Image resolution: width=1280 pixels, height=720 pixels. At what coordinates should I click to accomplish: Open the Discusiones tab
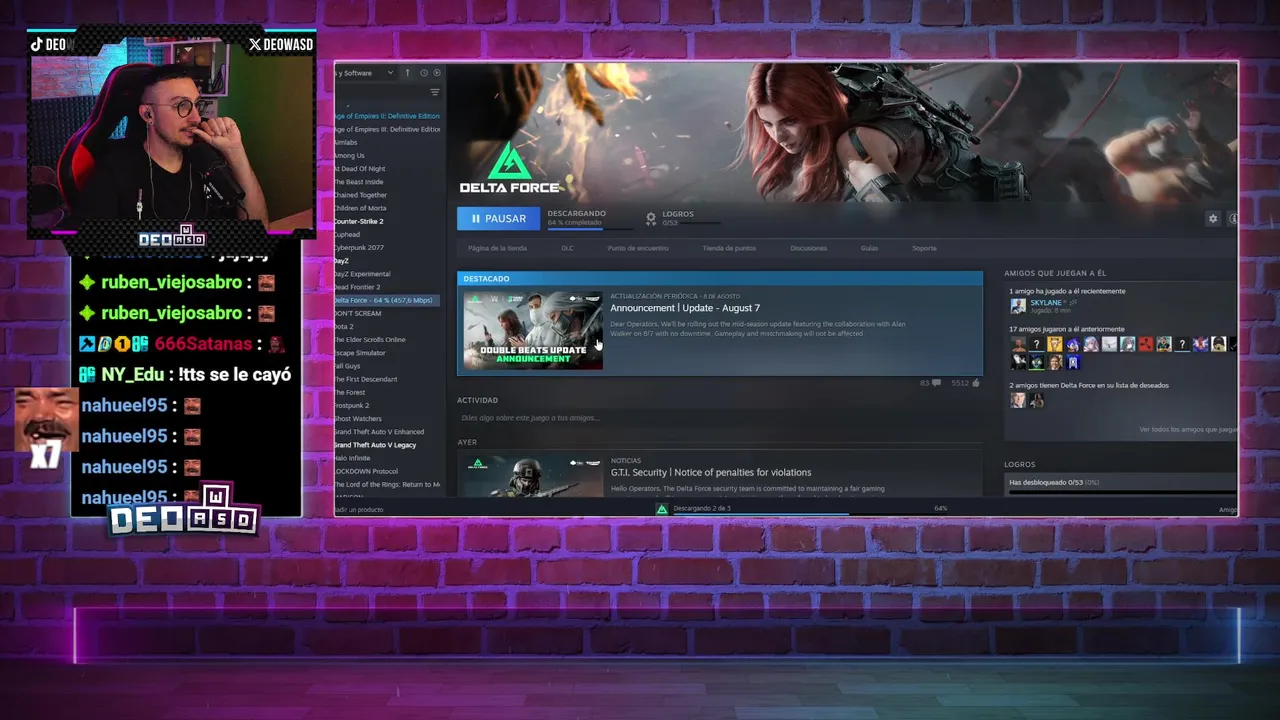pos(808,248)
